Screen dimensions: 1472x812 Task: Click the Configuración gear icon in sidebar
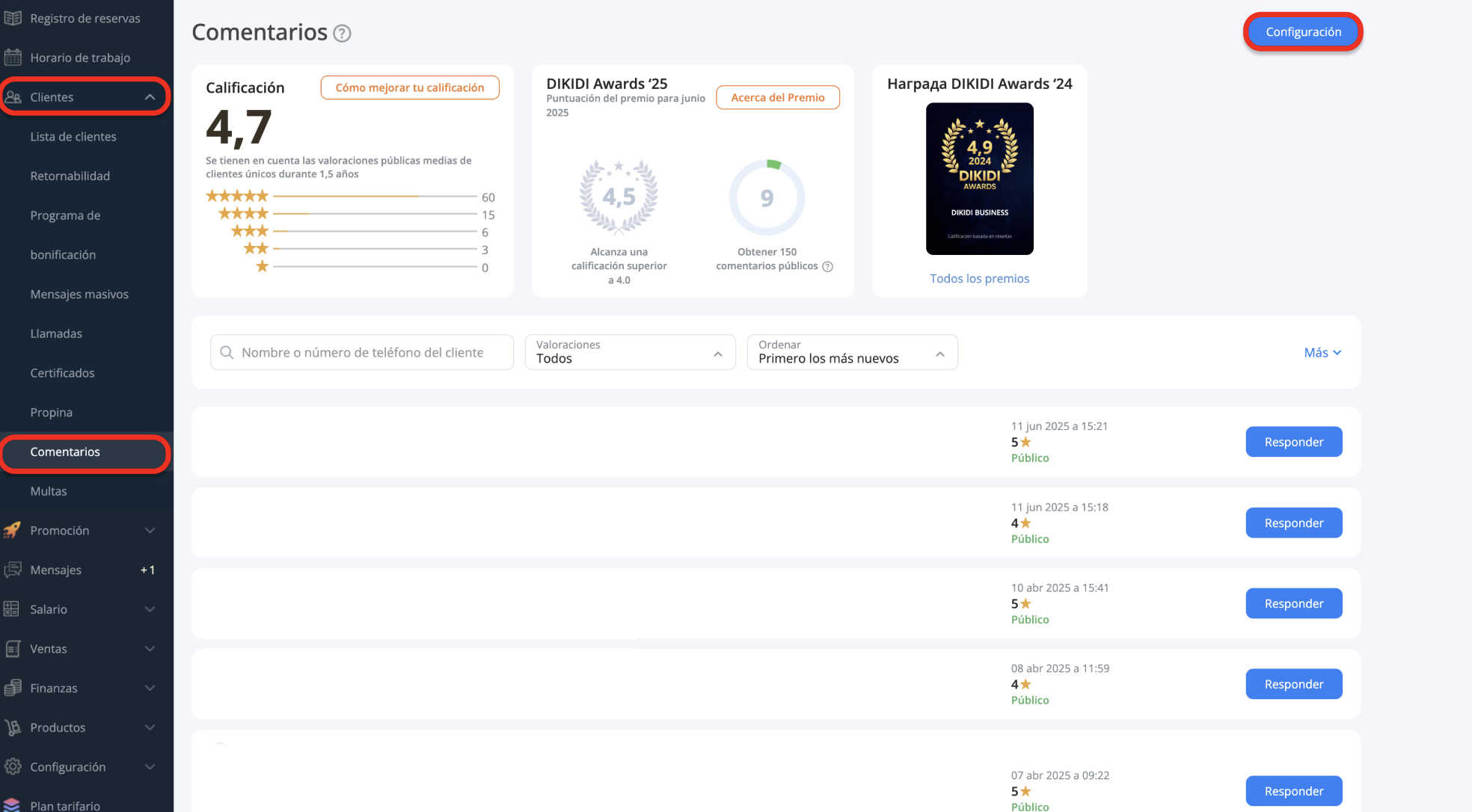13,766
